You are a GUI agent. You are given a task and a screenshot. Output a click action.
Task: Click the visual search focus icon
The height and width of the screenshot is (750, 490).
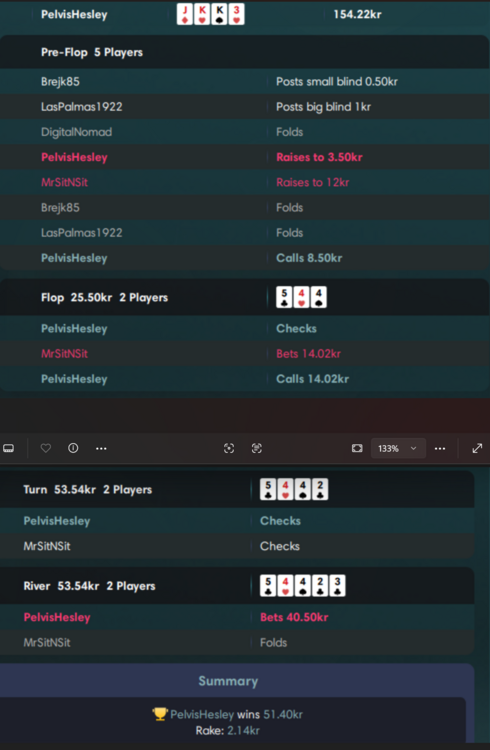229,448
